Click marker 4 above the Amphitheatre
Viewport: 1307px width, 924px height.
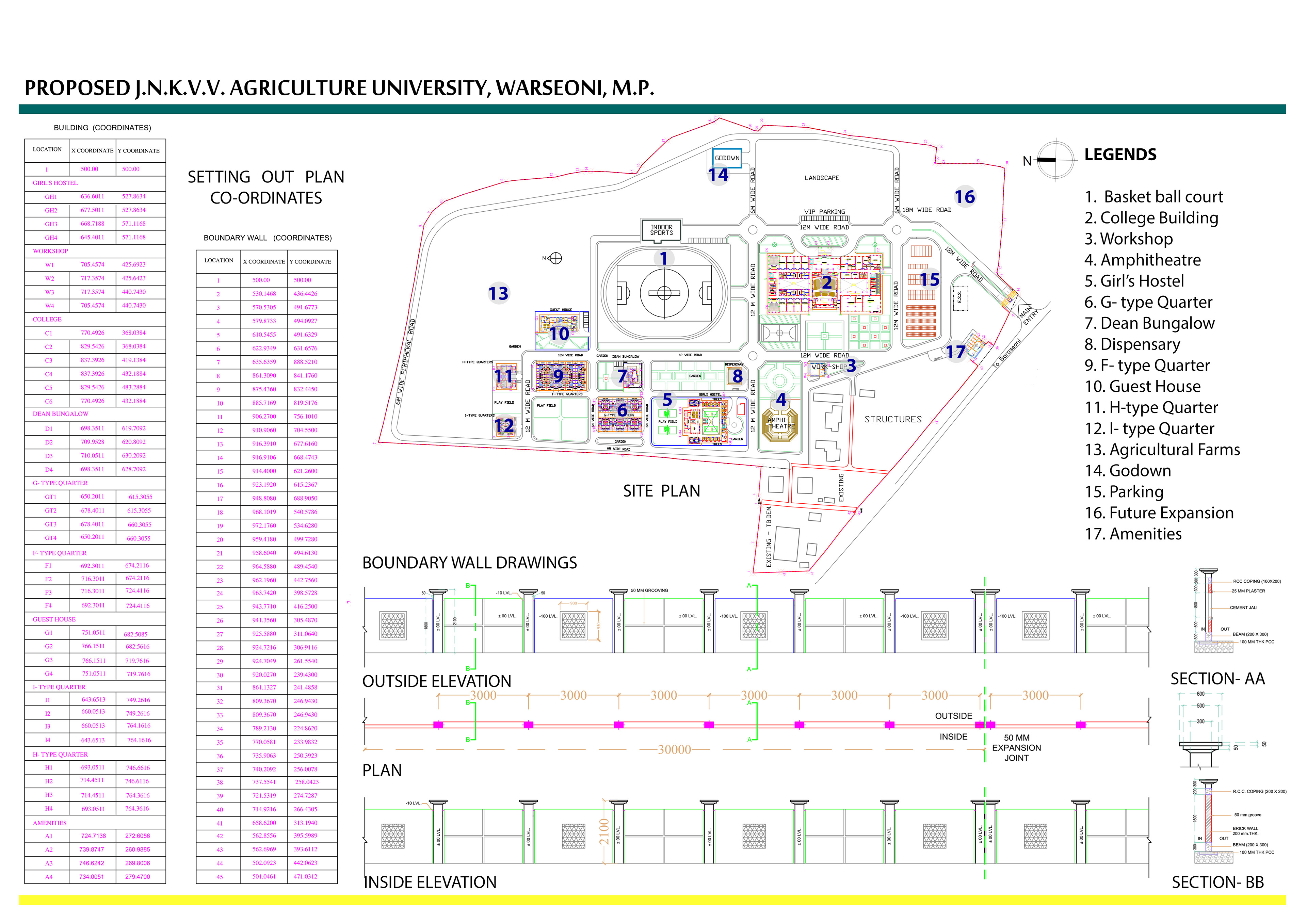[x=781, y=400]
